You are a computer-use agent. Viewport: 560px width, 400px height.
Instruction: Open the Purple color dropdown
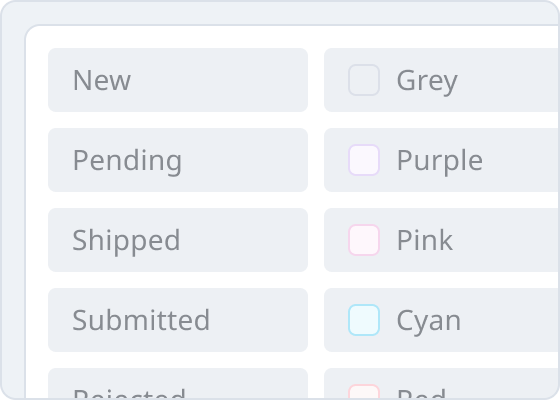pos(441,160)
